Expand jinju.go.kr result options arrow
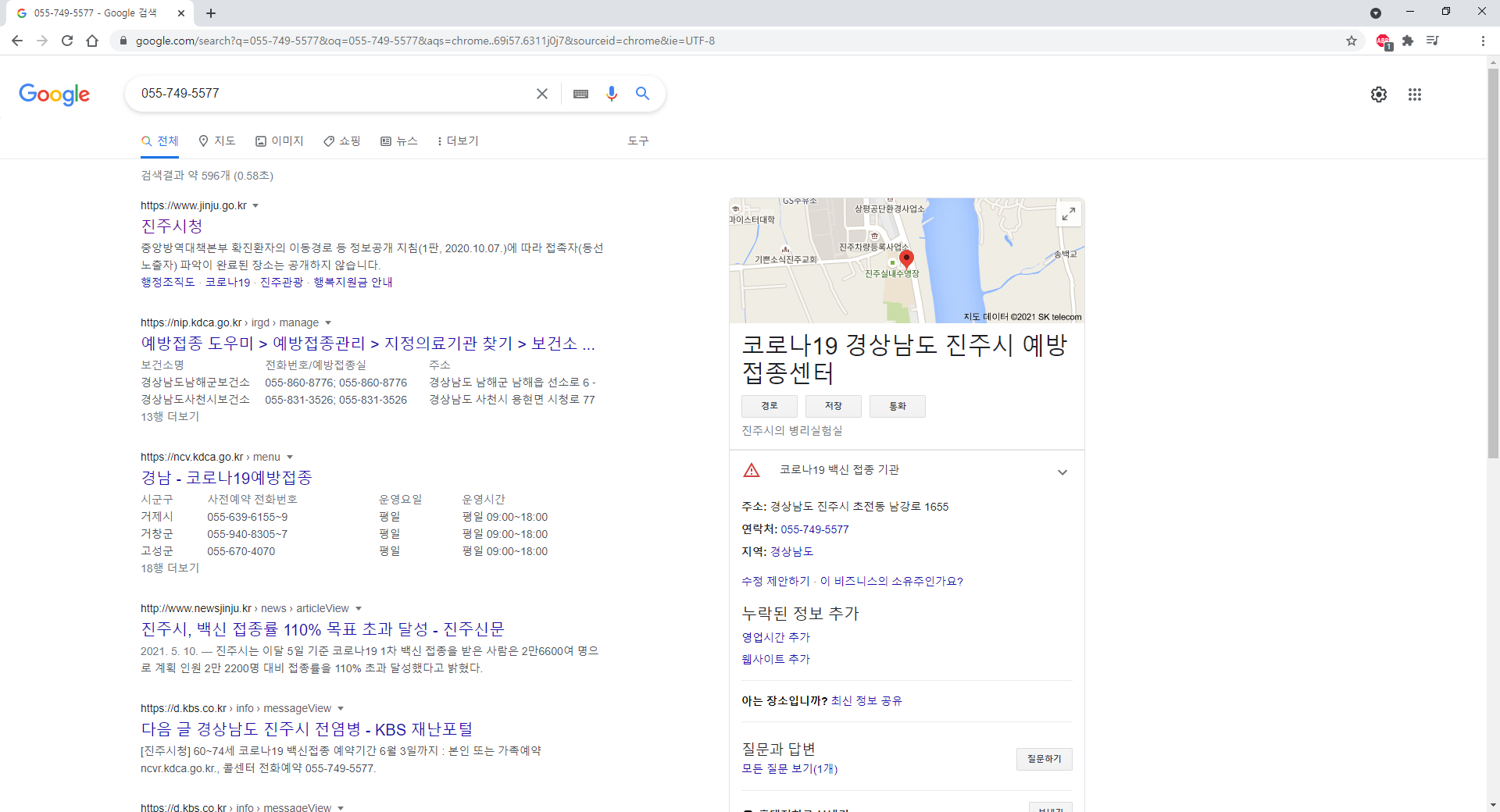Image resolution: width=1500 pixels, height=812 pixels. tap(255, 206)
